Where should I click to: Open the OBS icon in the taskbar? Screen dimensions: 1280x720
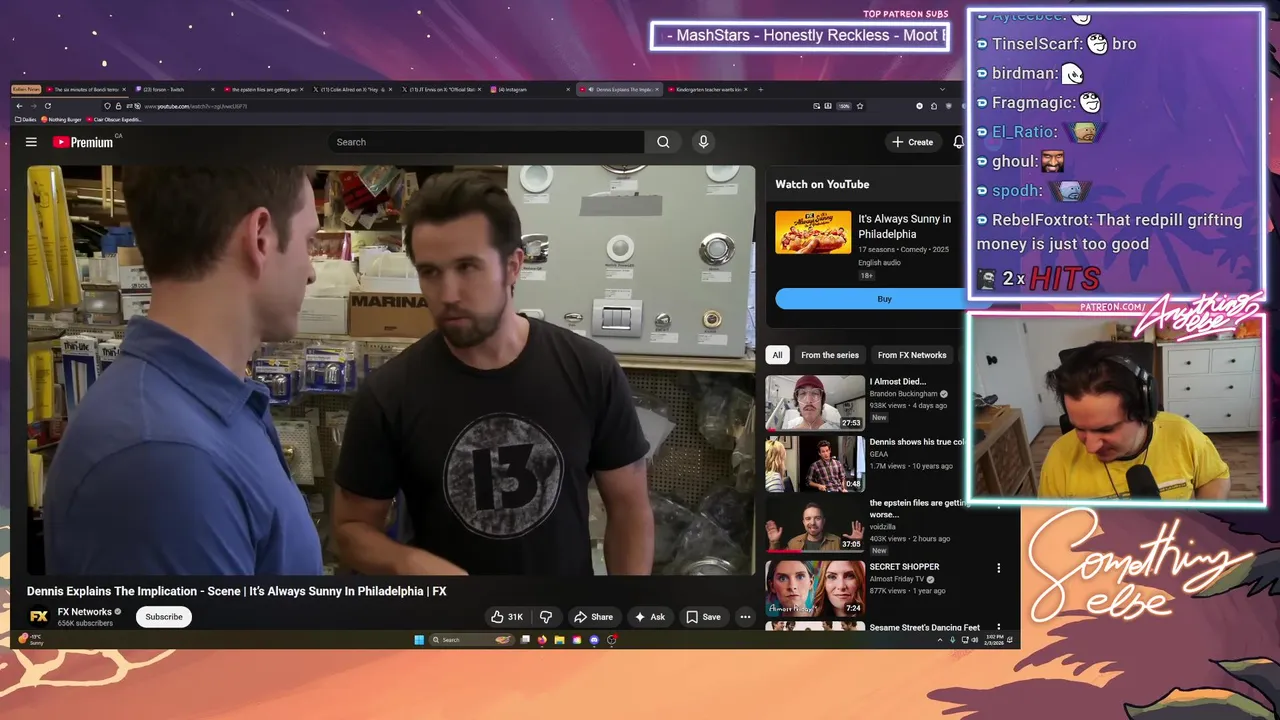click(611, 640)
